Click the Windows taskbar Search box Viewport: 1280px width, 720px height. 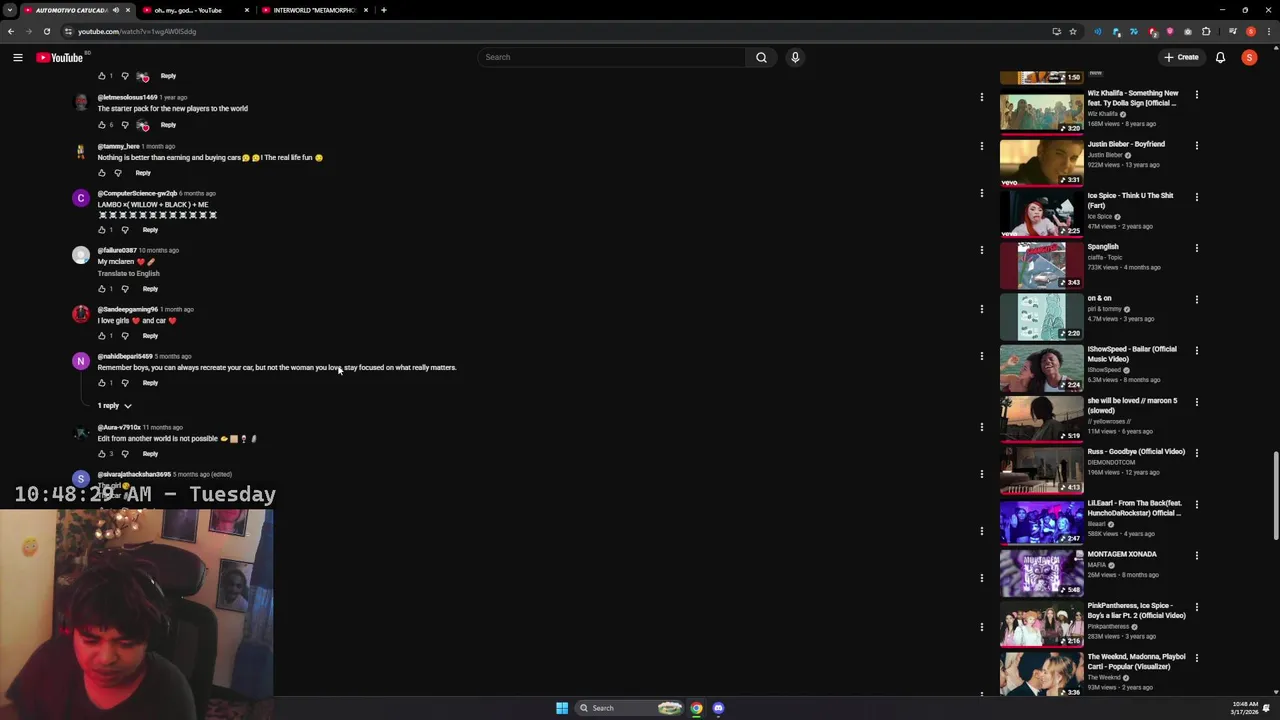pyautogui.click(x=628, y=708)
